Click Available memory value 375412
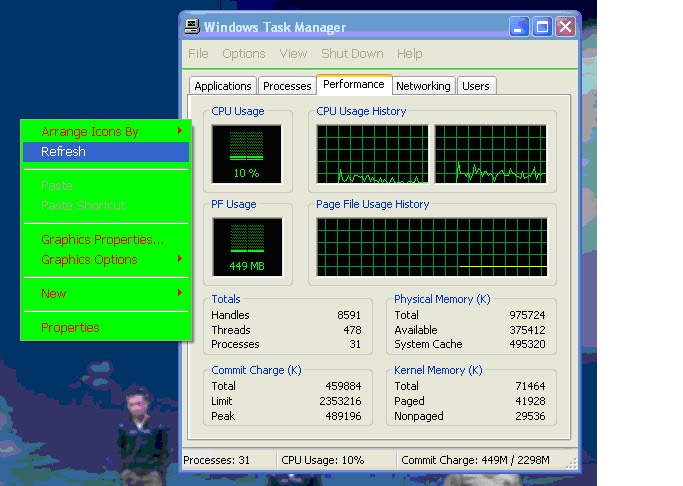 (527, 330)
